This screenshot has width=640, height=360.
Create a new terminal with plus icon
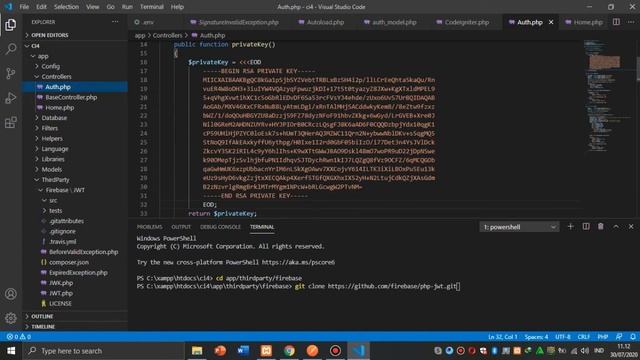click(x=570, y=227)
